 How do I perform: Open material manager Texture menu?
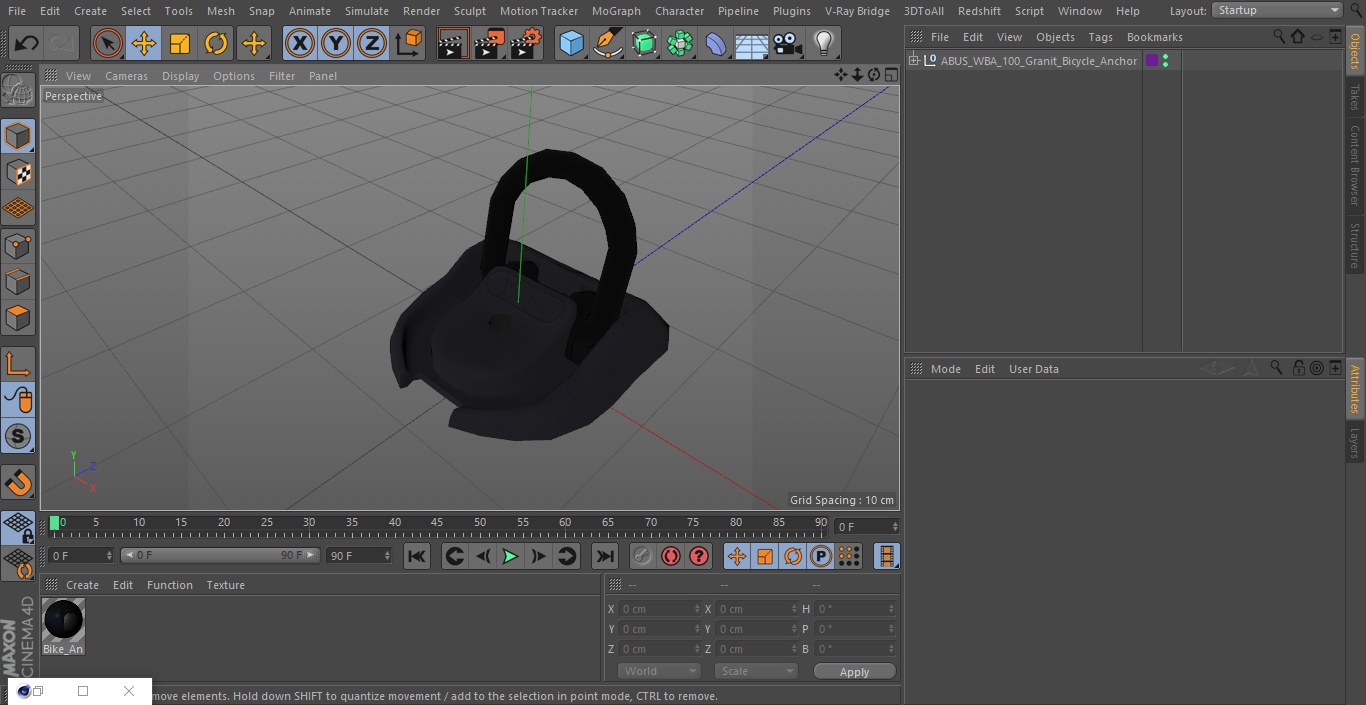click(x=225, y=585)
